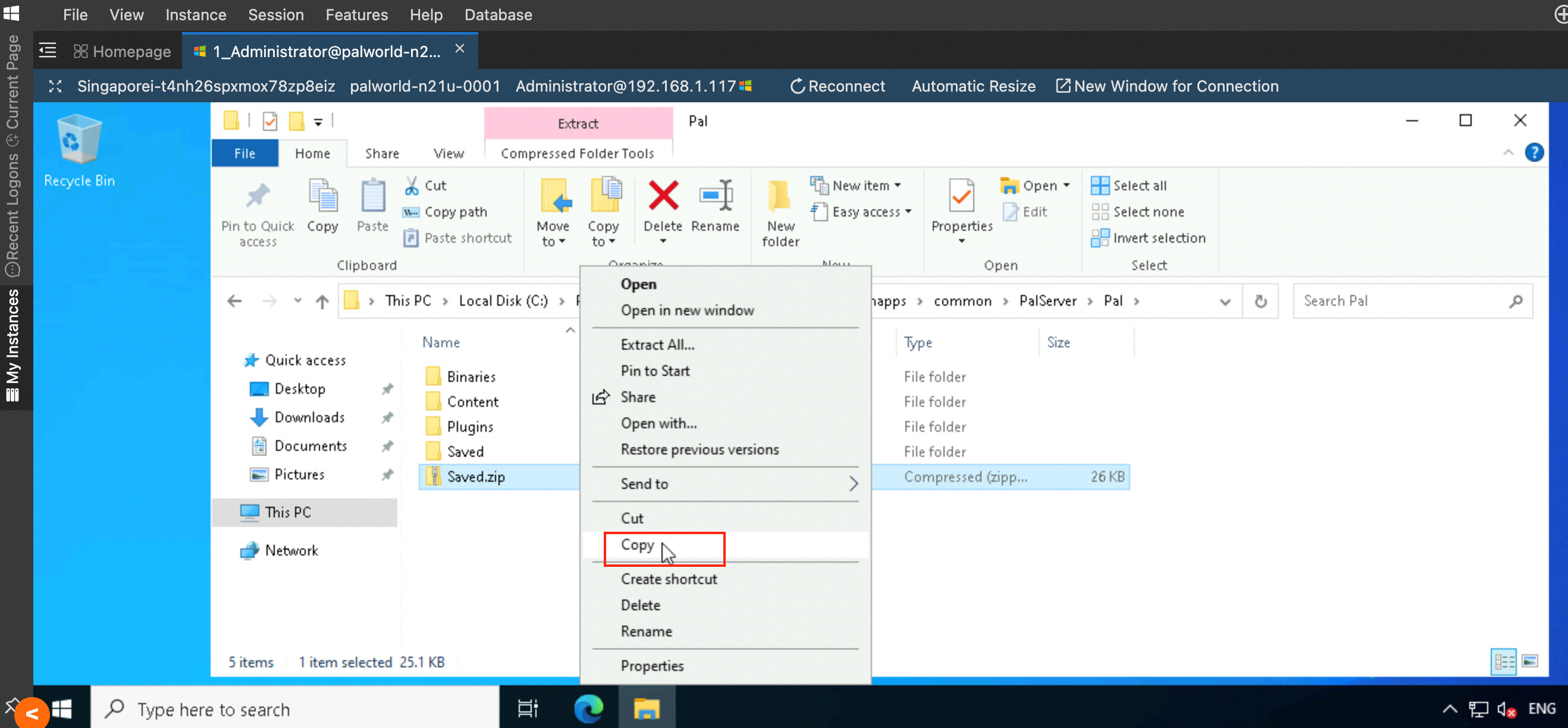Open Move to dropdown

[553, 234]
